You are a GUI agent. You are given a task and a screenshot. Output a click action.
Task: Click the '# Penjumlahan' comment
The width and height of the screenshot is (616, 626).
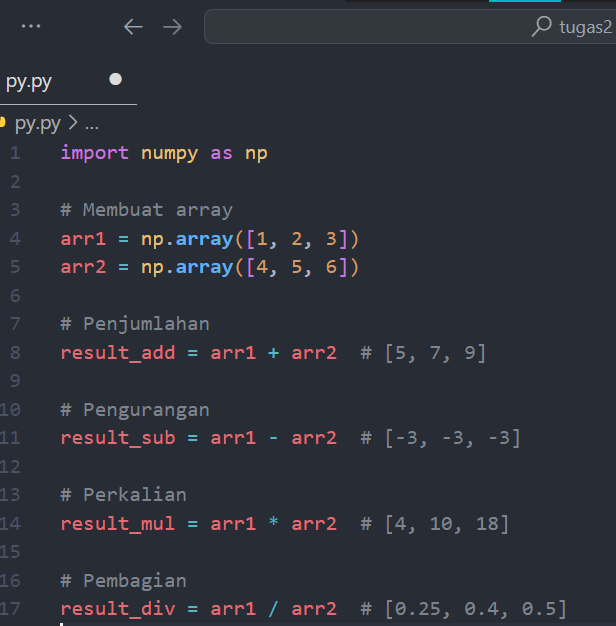pos(135,324)
